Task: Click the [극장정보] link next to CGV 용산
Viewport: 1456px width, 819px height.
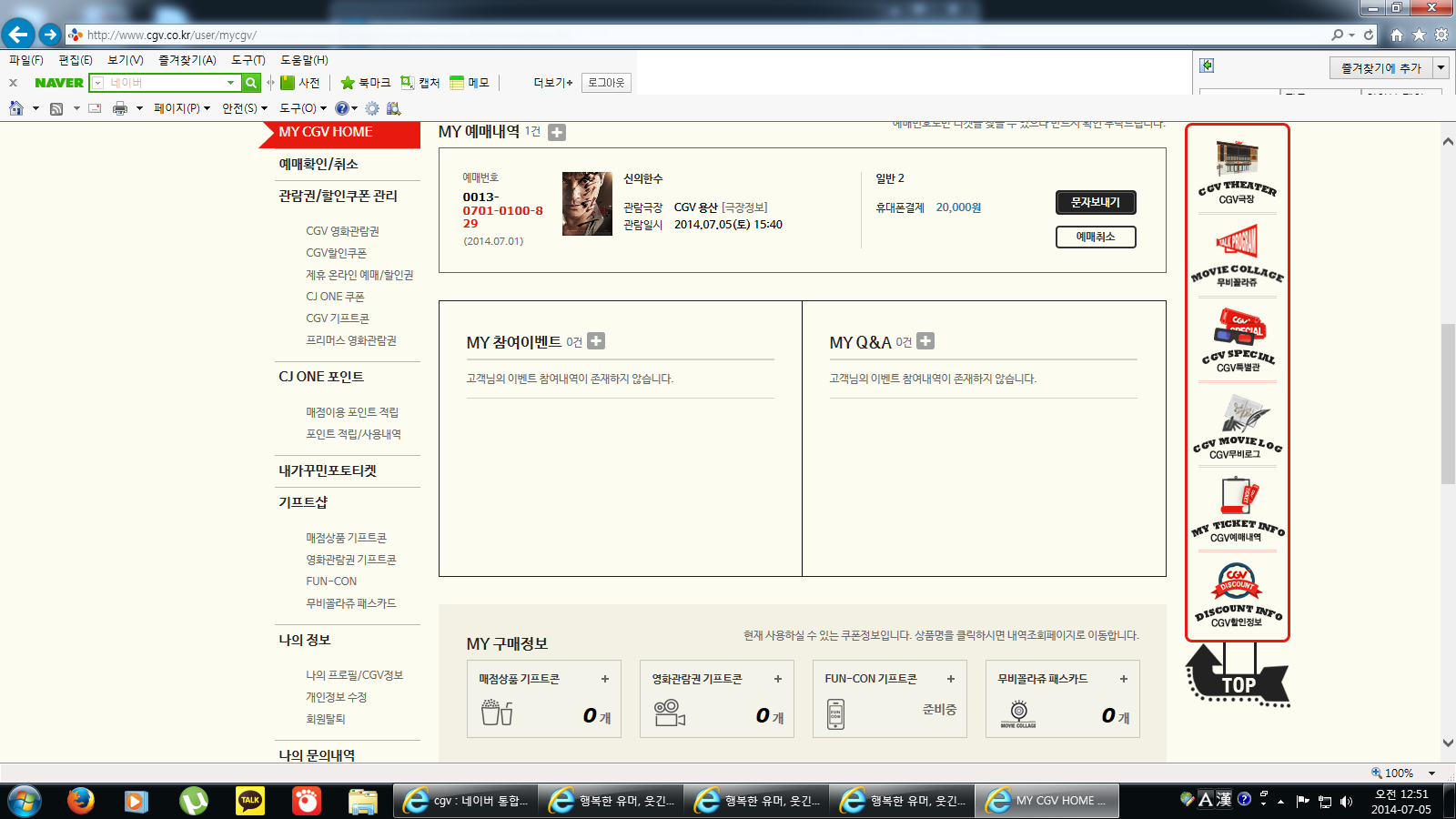Action: coord(744,207)
